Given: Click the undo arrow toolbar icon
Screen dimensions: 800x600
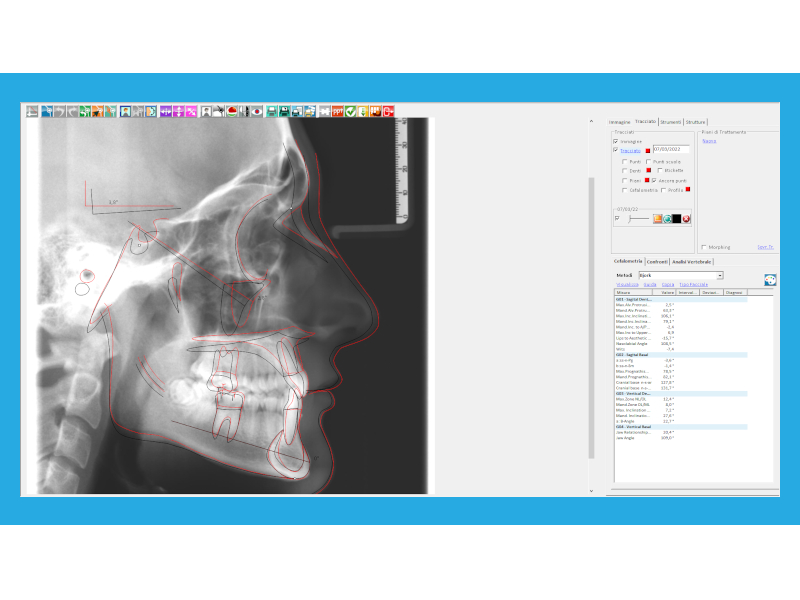Looking at the screenshot, I should pyautogui.click(x=60, y=111).
